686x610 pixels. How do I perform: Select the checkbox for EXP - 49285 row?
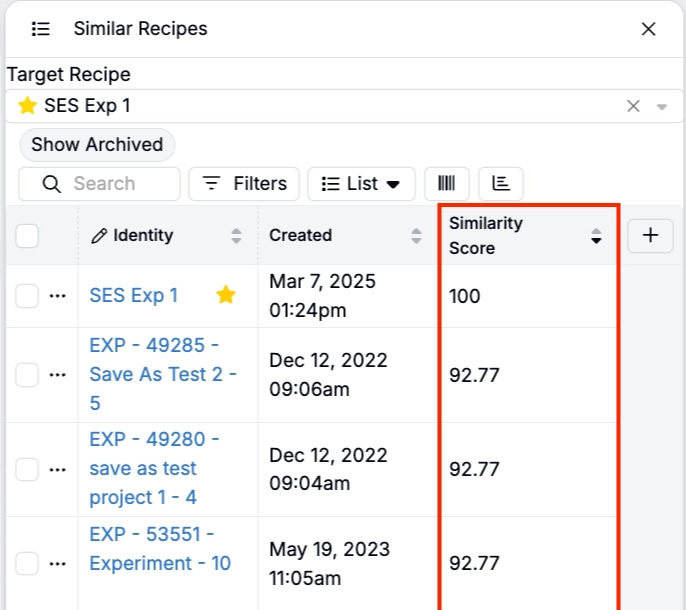(27, 375)
